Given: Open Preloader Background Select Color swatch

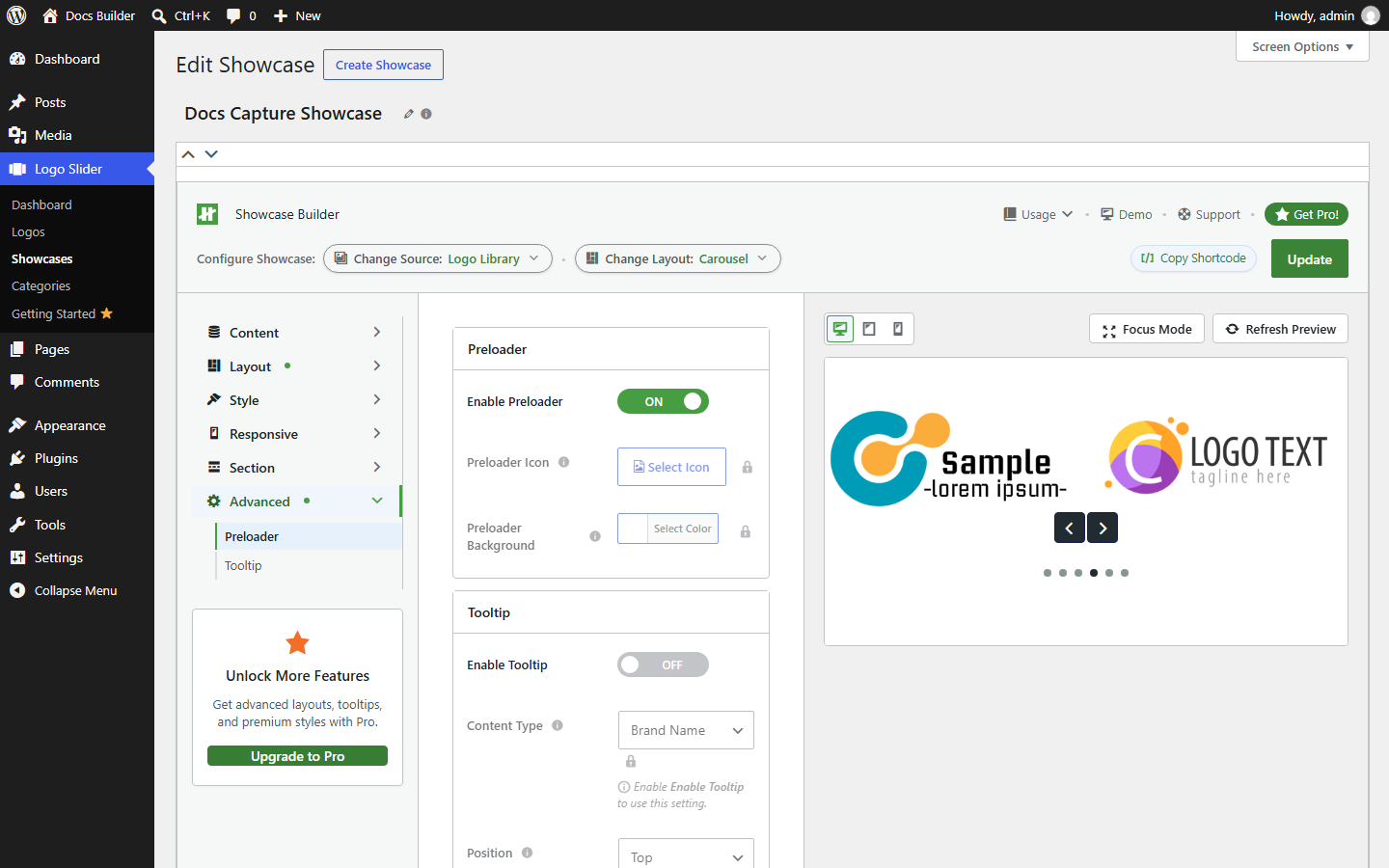Looking at the screenshot, I should (667, 529).
